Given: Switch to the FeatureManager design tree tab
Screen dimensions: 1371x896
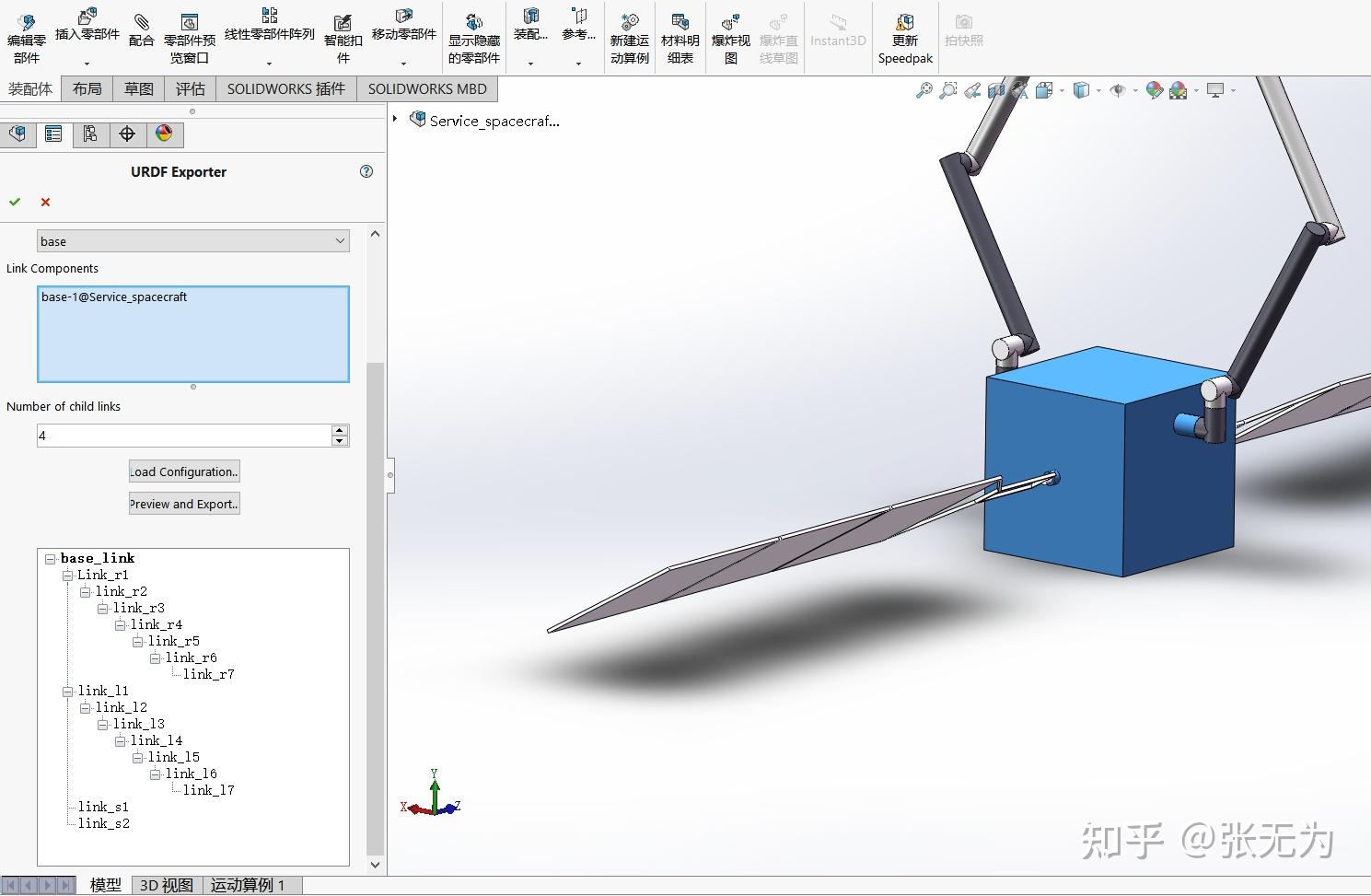Looking at the screenshot, I should pyautogui.click(x=17, y=134).
